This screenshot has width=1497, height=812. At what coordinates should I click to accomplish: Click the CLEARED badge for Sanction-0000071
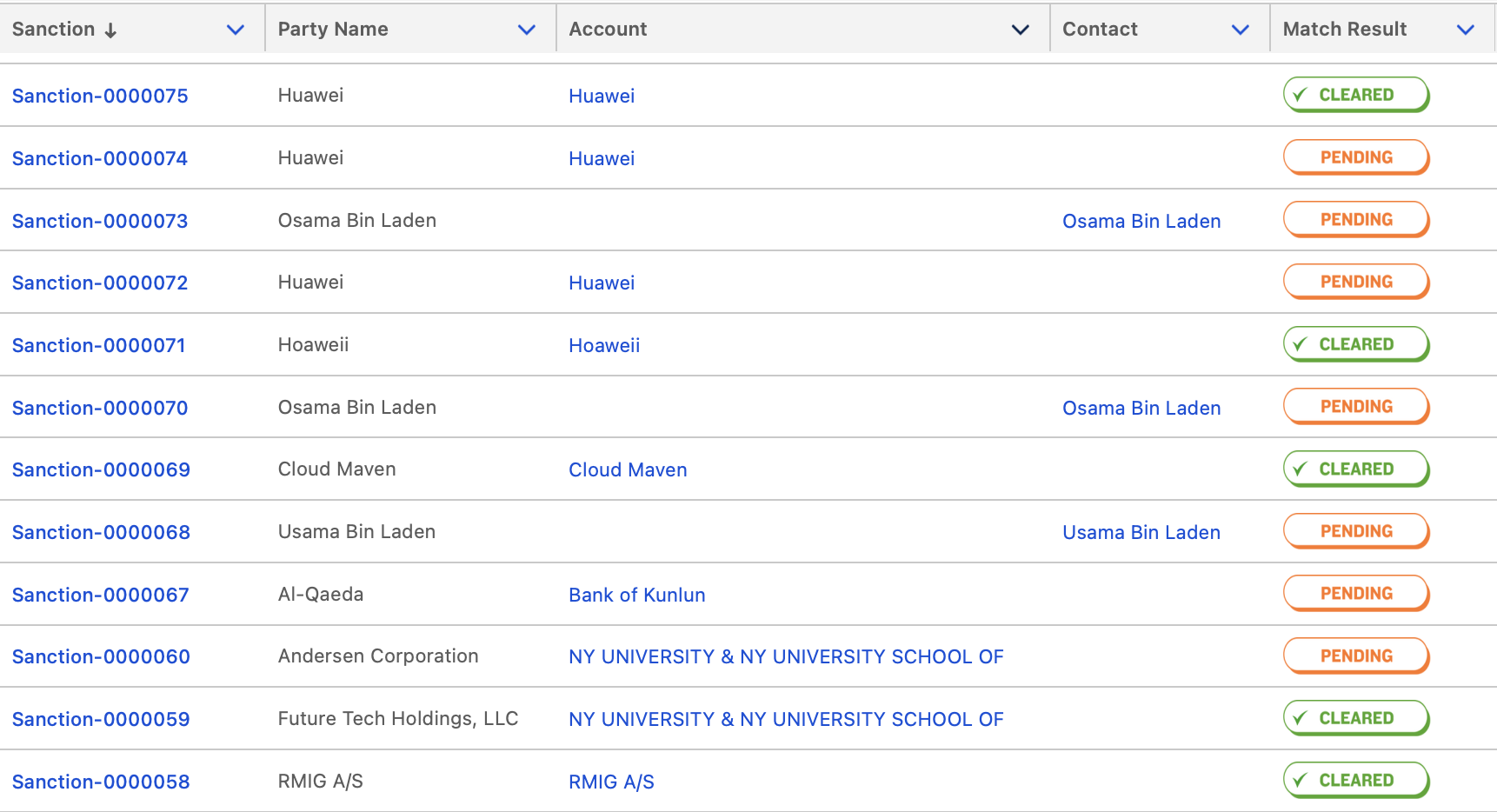pos(1356,344)
